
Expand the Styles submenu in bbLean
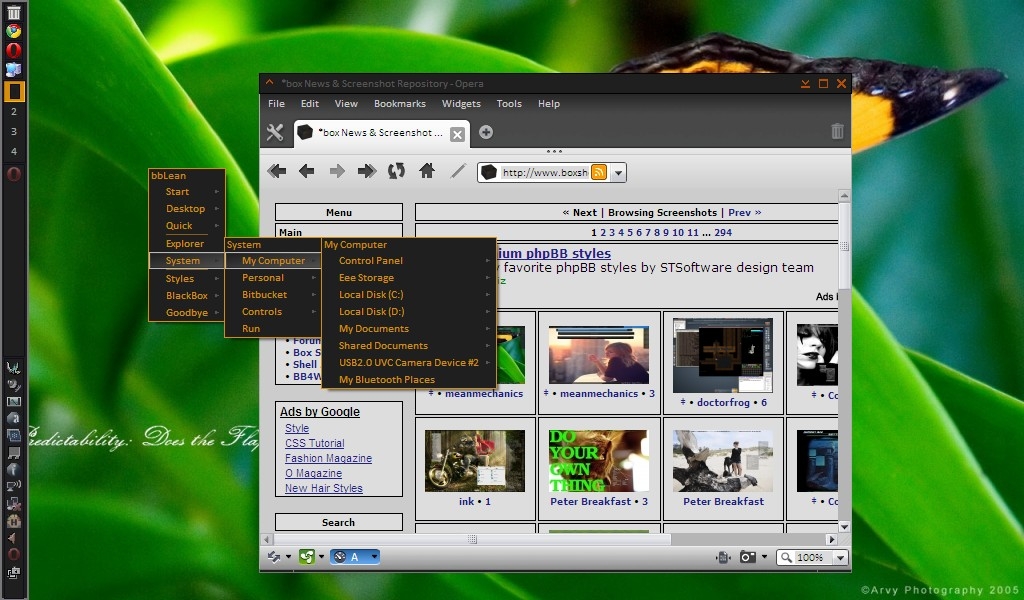(187, 278)
